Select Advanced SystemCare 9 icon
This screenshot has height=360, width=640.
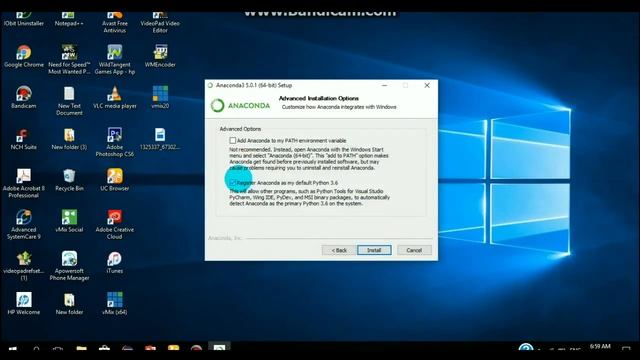coord(24,224)
